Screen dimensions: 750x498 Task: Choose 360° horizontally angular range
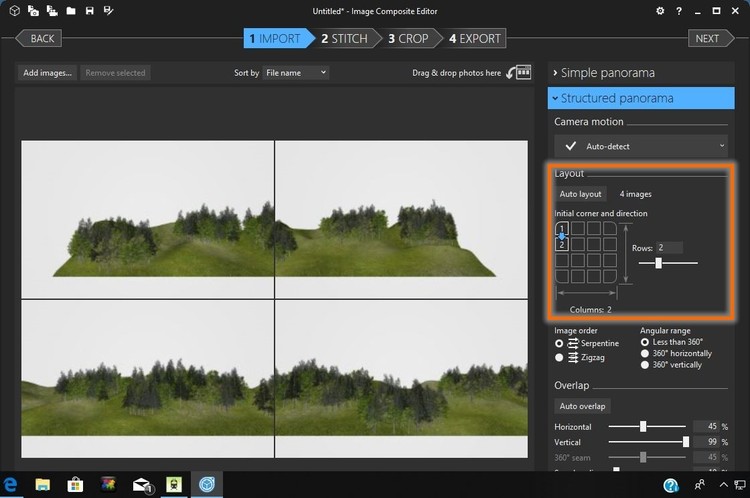(645, 353)
